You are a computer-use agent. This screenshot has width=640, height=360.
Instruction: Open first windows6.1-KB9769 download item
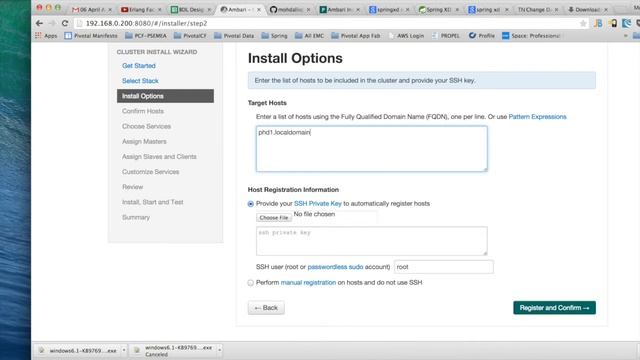click(78, 351)
